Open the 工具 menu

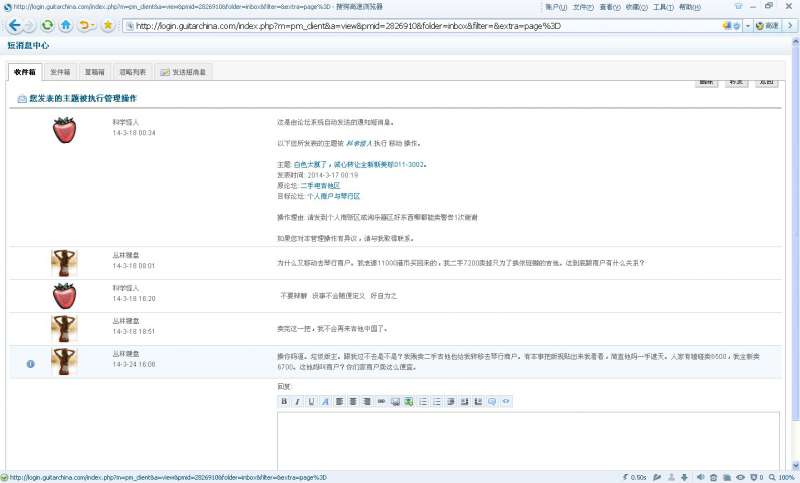[663, 7]
